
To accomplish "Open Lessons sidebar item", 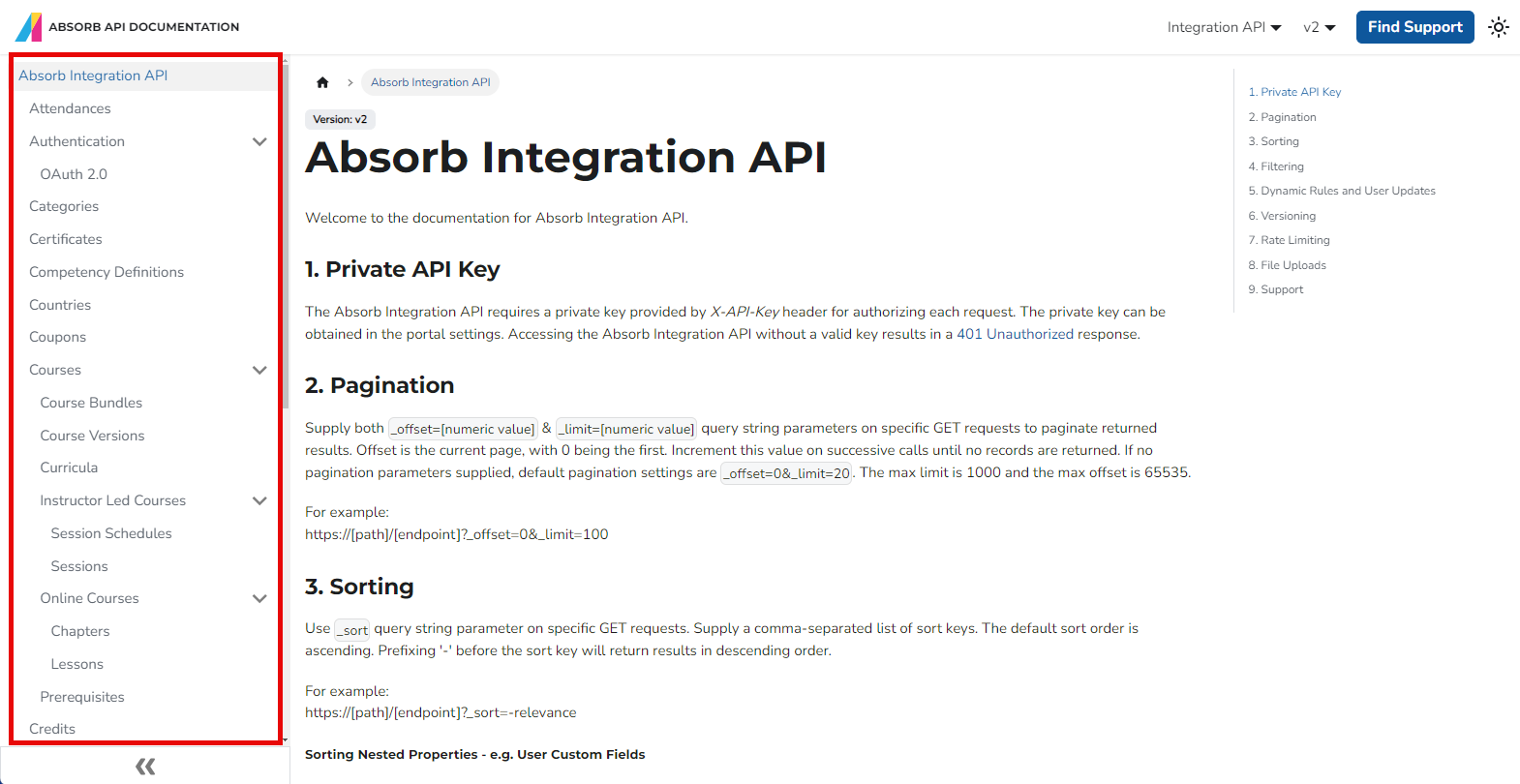I will [76, 664].
